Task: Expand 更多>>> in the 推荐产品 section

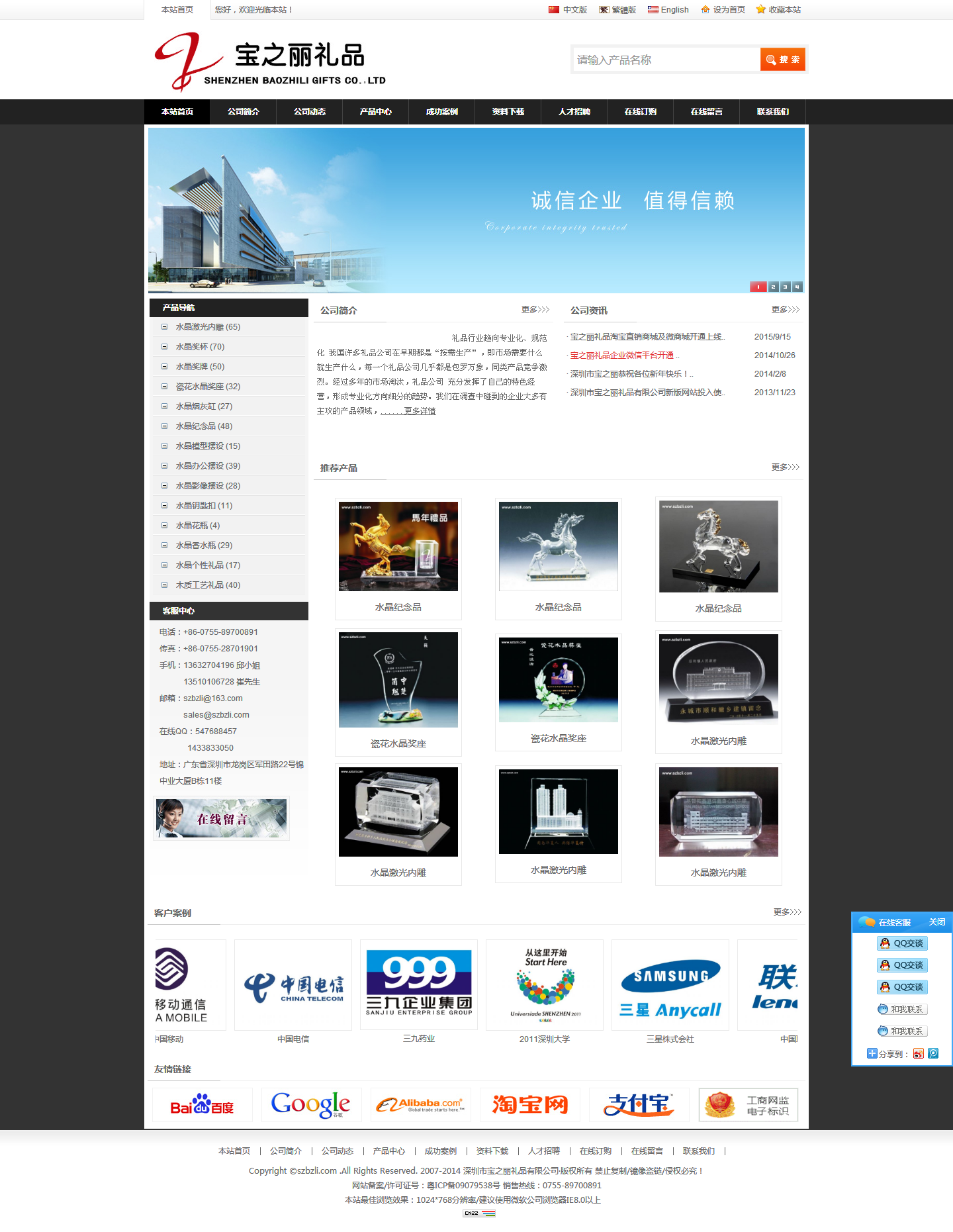Action: tap(786, 467)
